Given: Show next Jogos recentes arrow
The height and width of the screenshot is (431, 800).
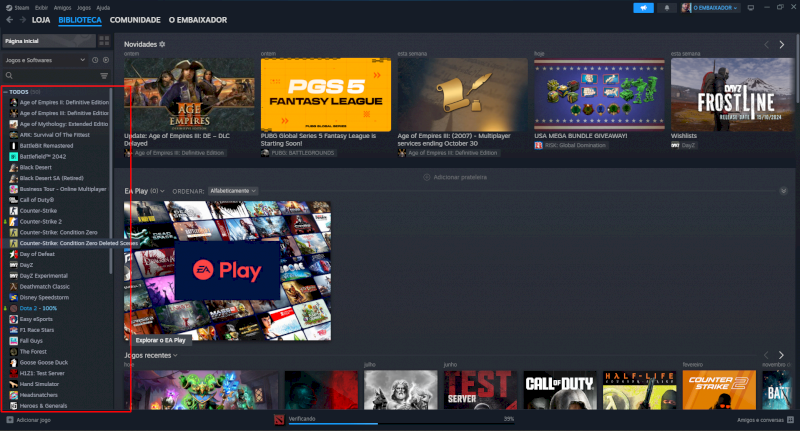Looking at the screenshot, I should click(x=781, y=355).
